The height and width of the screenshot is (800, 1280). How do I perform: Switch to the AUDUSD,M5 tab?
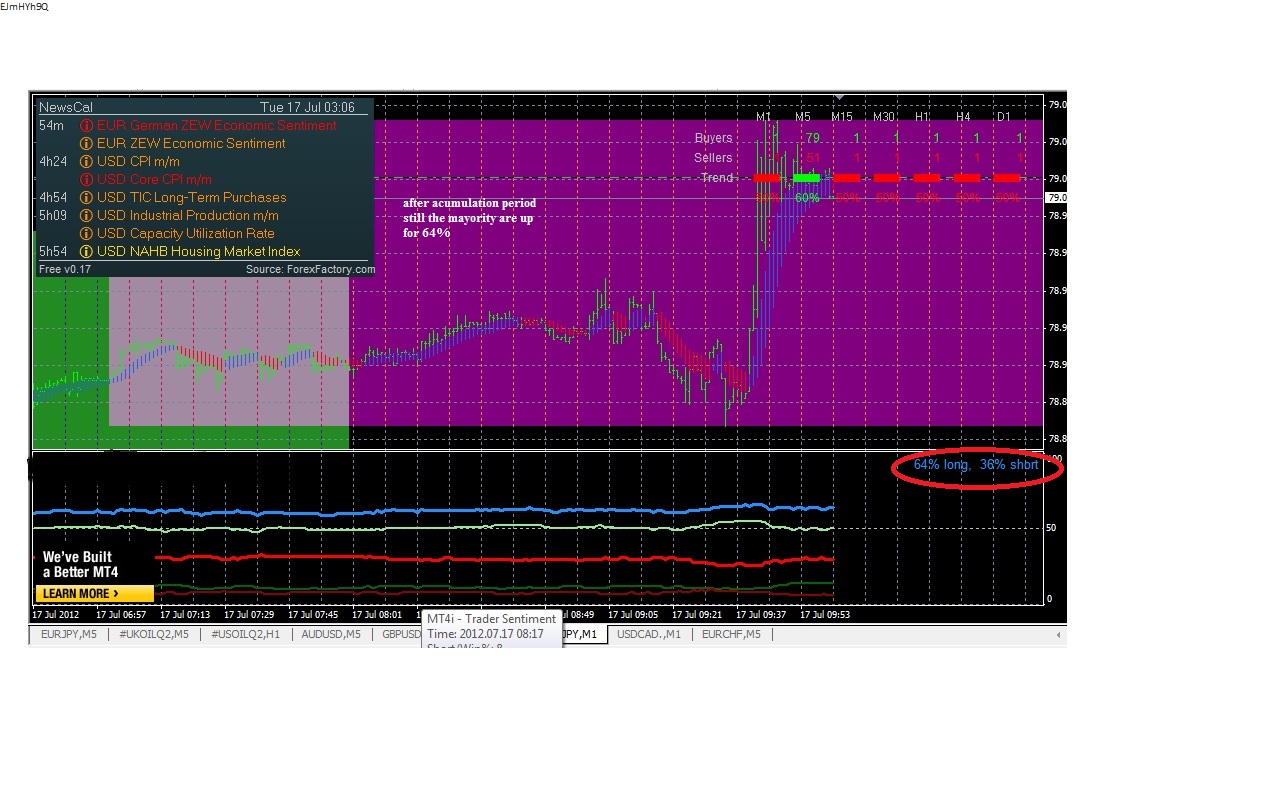tap(331, 634)
